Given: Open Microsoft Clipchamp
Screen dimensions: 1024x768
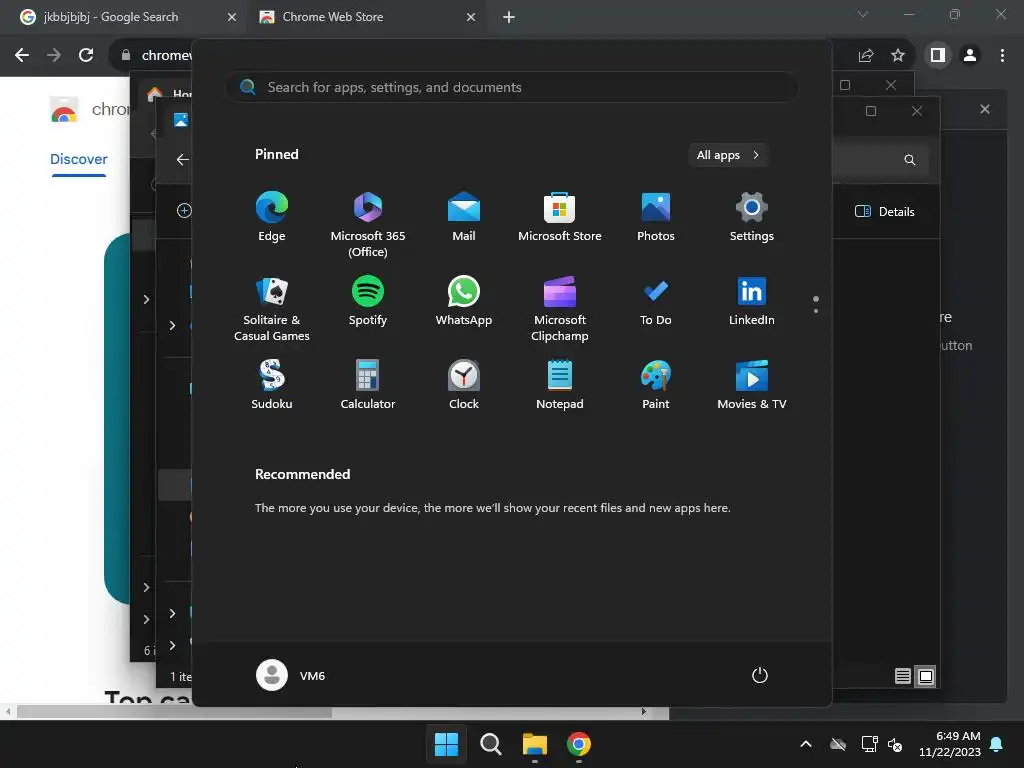Looking at the screenshot, I should [560, 309].
